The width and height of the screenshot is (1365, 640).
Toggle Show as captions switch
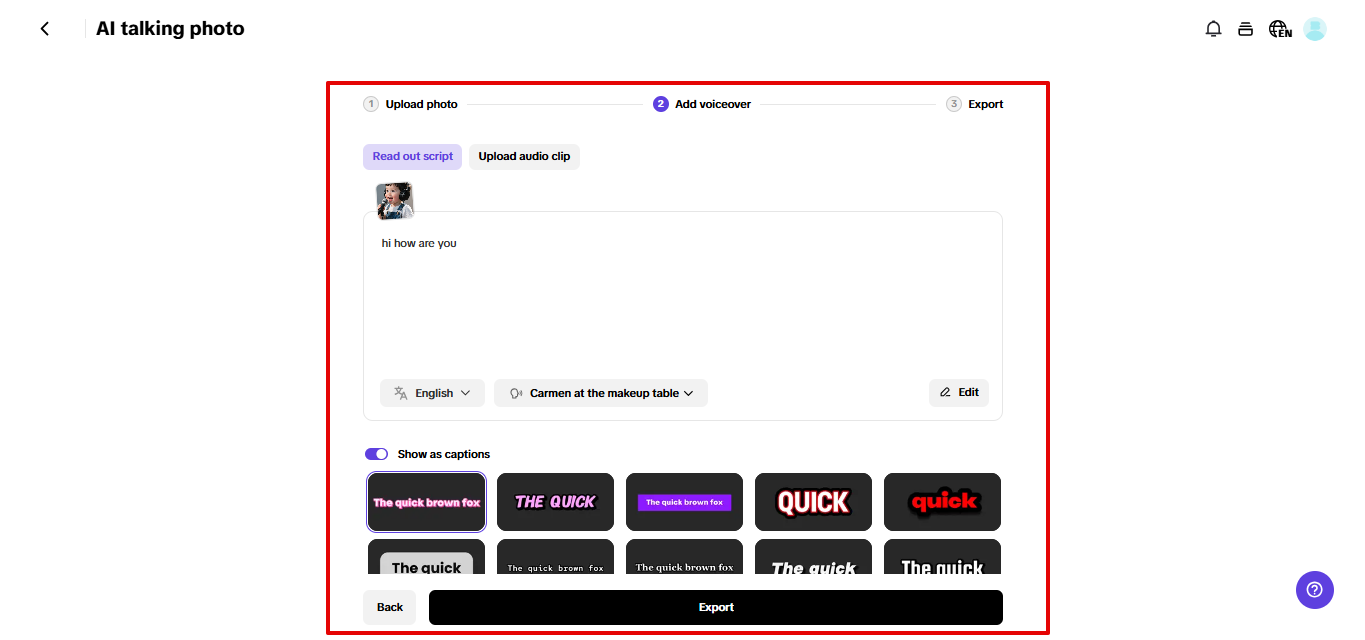pos(376,454)
